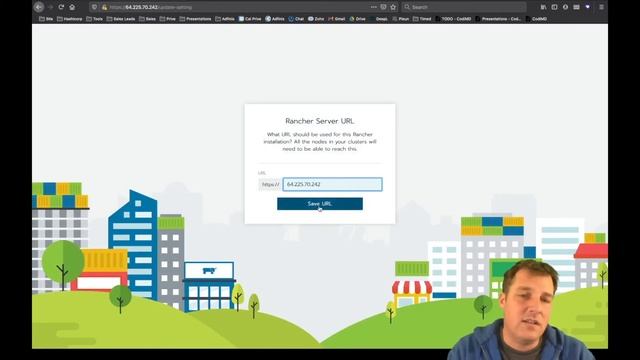Click the browser Search field

coord(464,7)
